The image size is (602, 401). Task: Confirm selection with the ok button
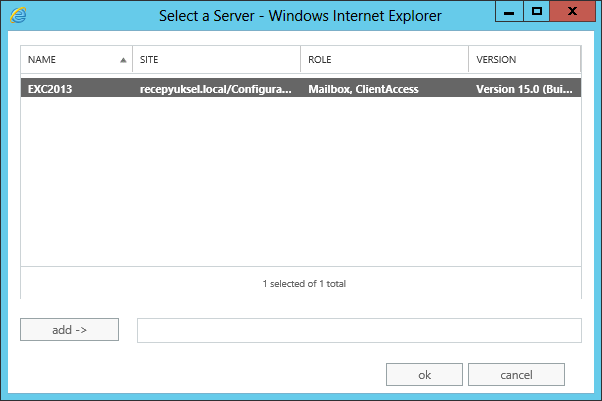[x=424, y=374]
